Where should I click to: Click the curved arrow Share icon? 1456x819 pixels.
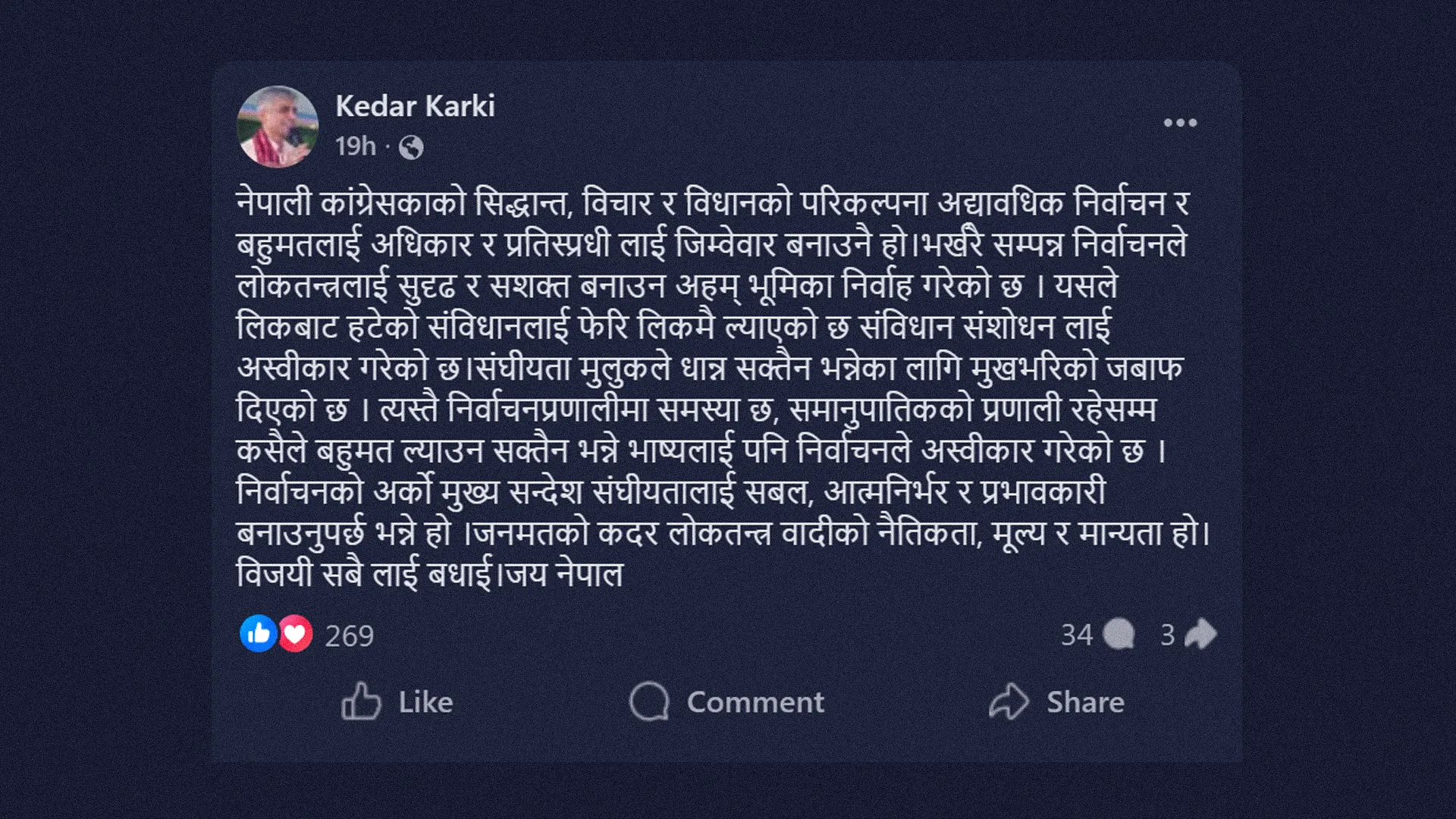tap(1009, 701)
